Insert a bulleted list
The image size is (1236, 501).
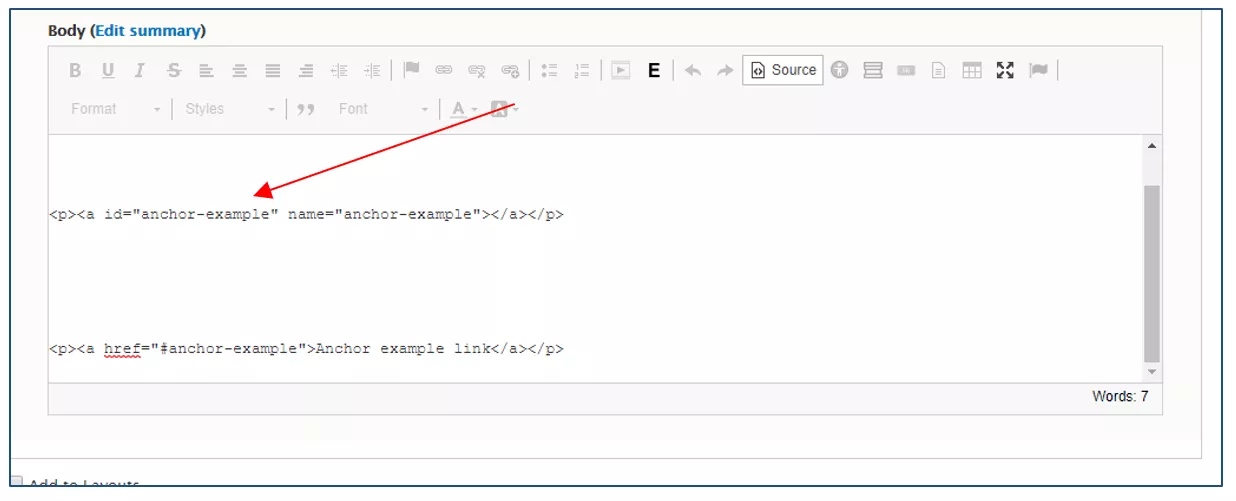(549, 70)
